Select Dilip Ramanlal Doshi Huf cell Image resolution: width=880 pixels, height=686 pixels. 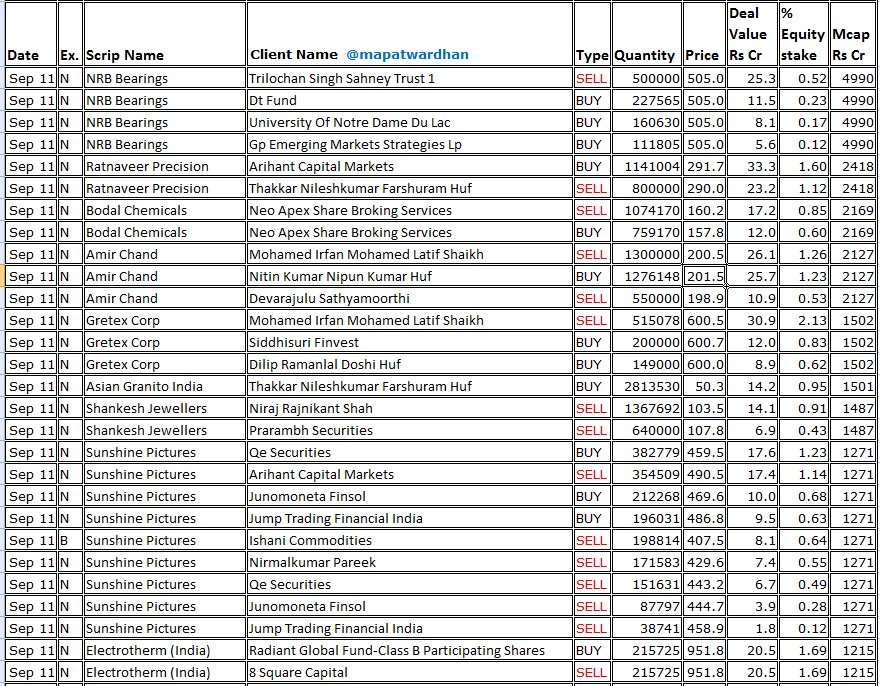tap(410, 364)
